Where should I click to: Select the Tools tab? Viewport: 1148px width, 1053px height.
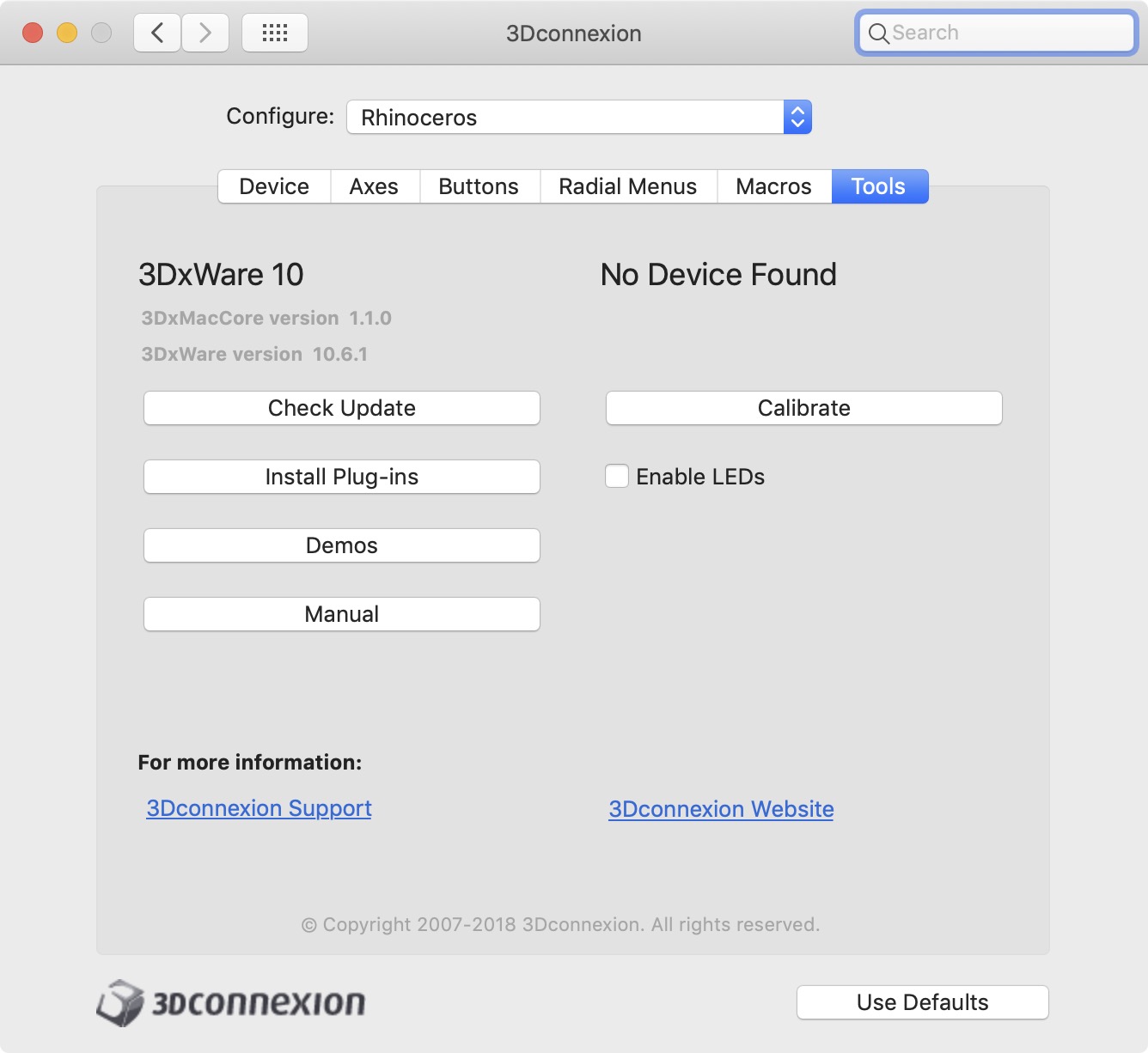pos(879,186)
